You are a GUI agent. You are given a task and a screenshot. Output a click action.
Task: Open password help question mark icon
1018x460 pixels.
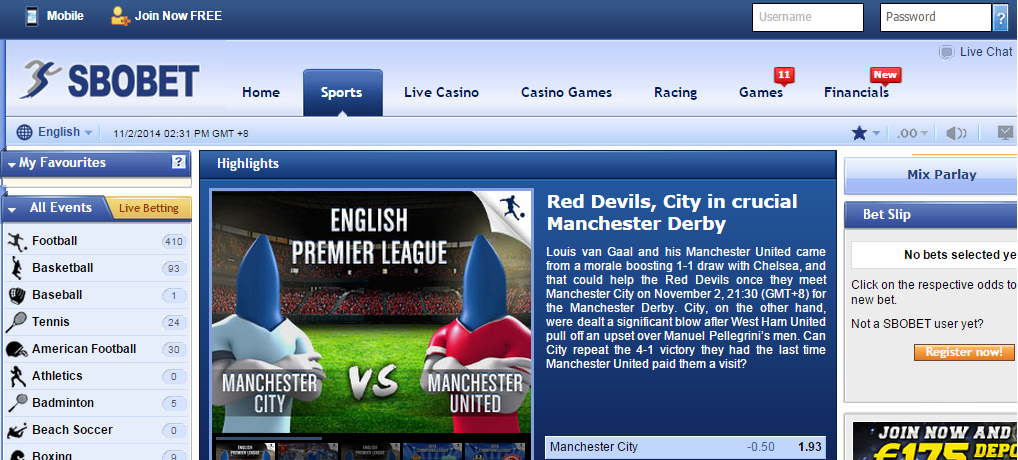1000,18
